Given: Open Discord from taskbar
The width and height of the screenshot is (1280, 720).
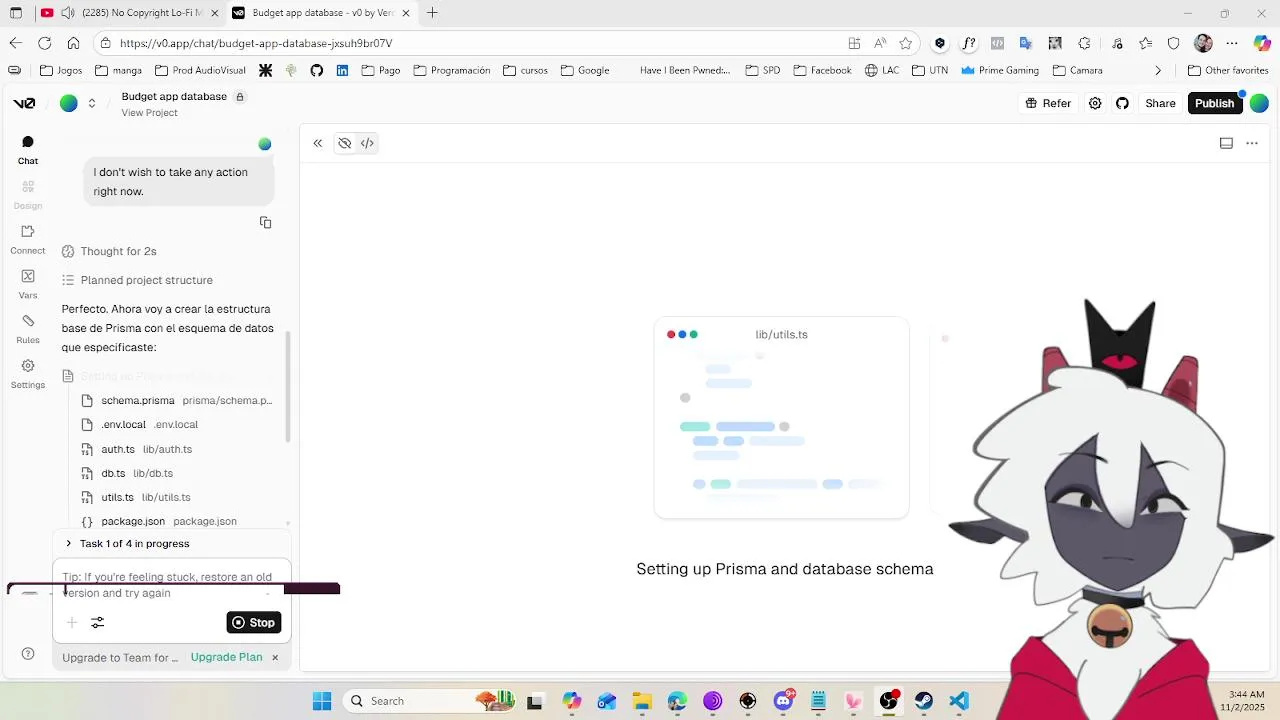Looking at the screenshot, I should point(783,701).
